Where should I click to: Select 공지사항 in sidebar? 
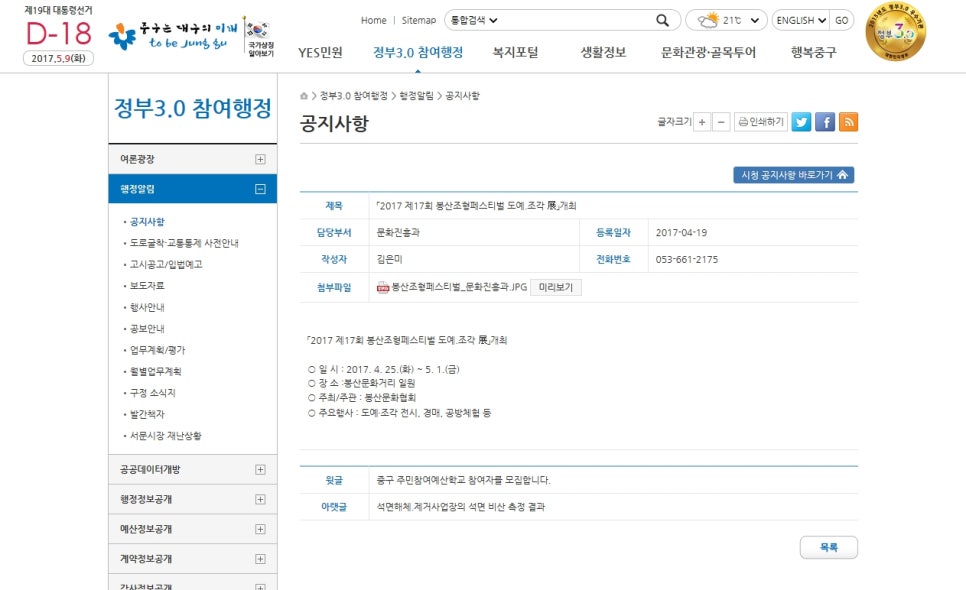pyautogui.click(x=147, y=222)
